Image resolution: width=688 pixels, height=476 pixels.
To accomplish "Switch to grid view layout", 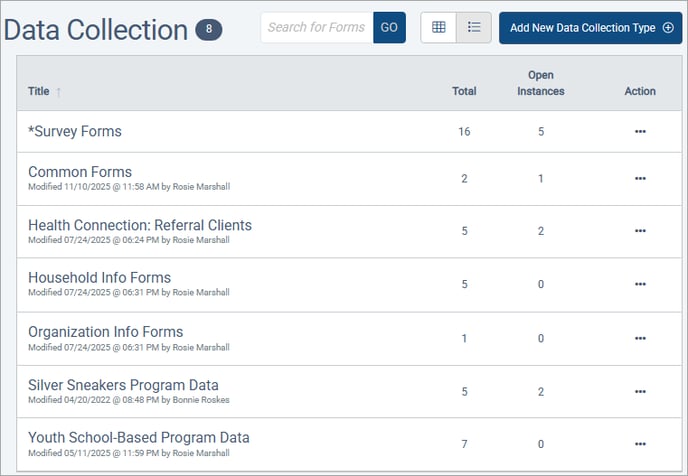I will [x=438, y=27].
